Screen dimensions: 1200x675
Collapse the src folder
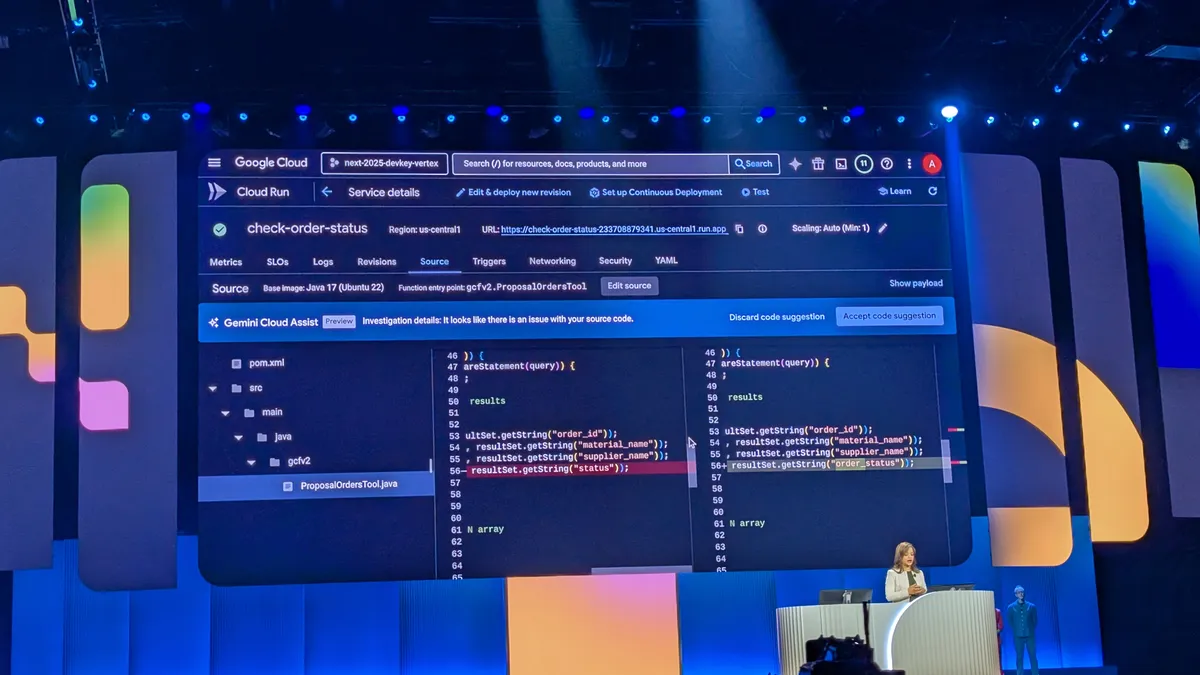[x=212, y=388]
